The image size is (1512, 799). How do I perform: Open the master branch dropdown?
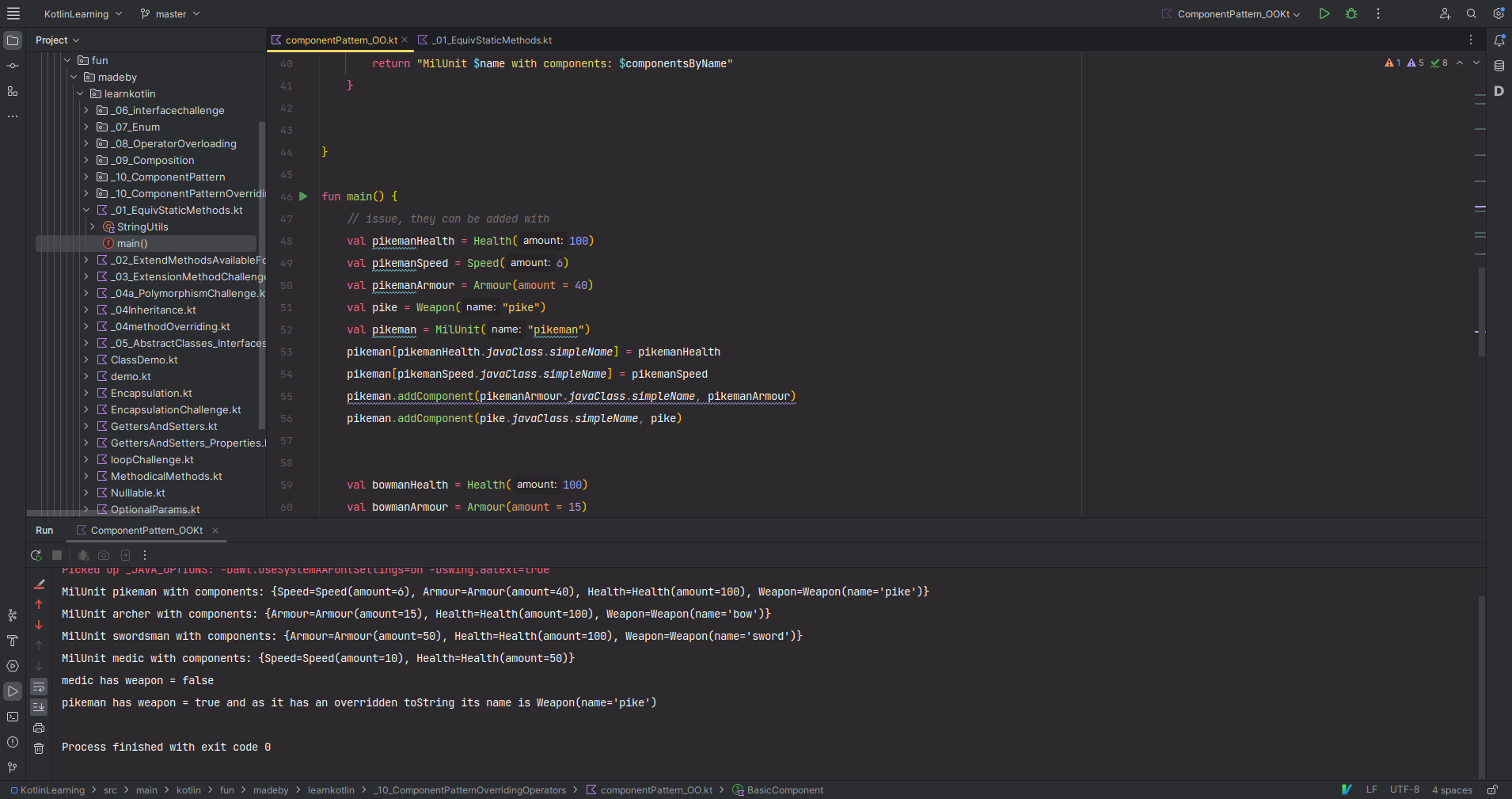pyautogui.click(x=170, y=13)
